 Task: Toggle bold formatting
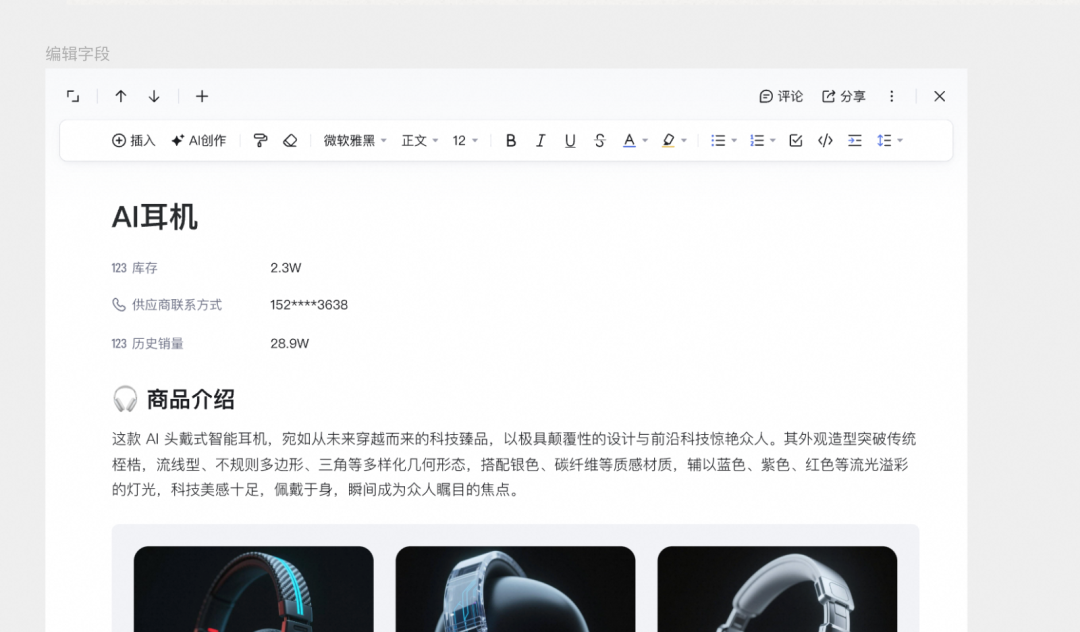click(x=511, y=141)
